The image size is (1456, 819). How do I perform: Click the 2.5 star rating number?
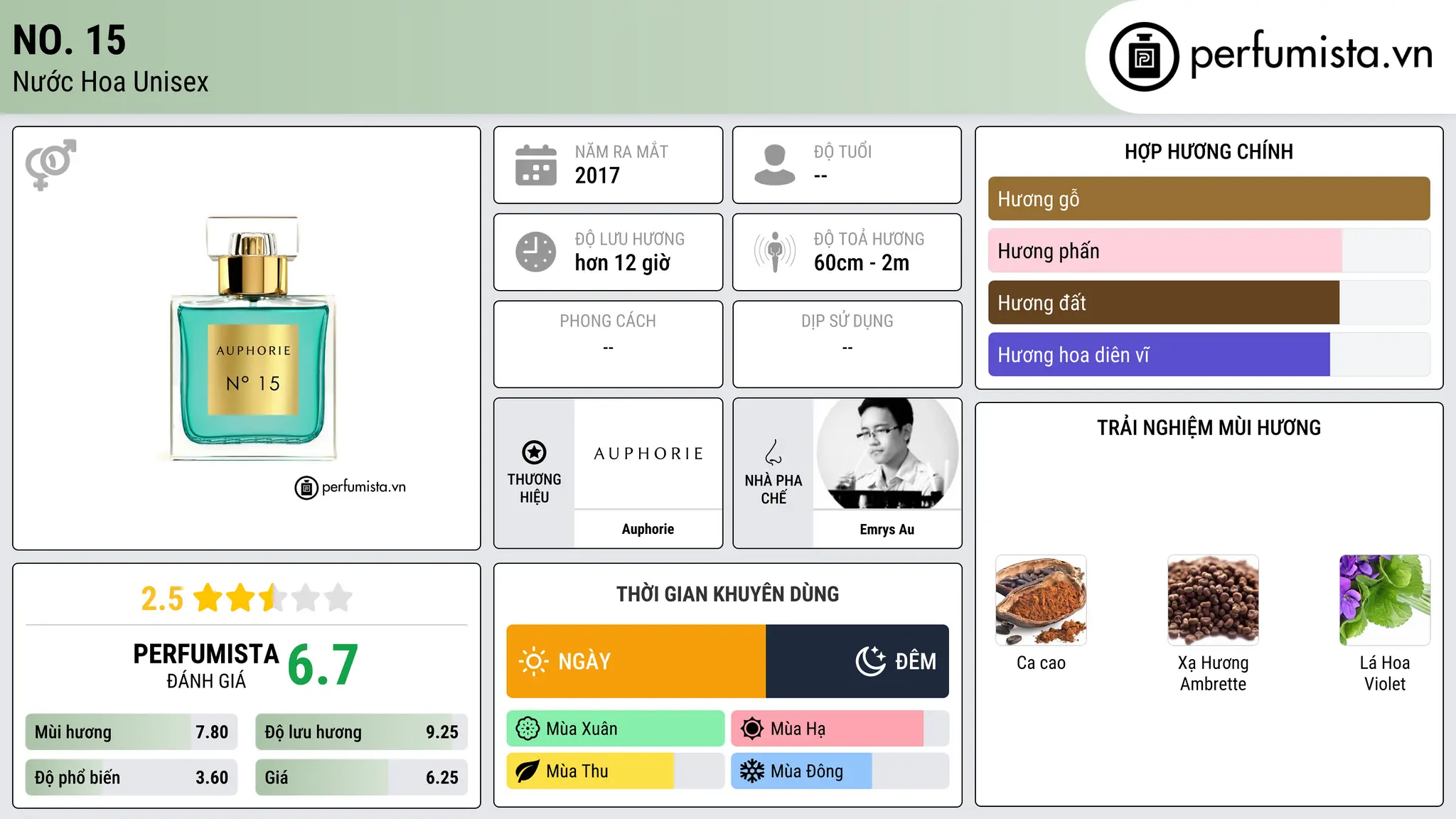coord(162,599)
